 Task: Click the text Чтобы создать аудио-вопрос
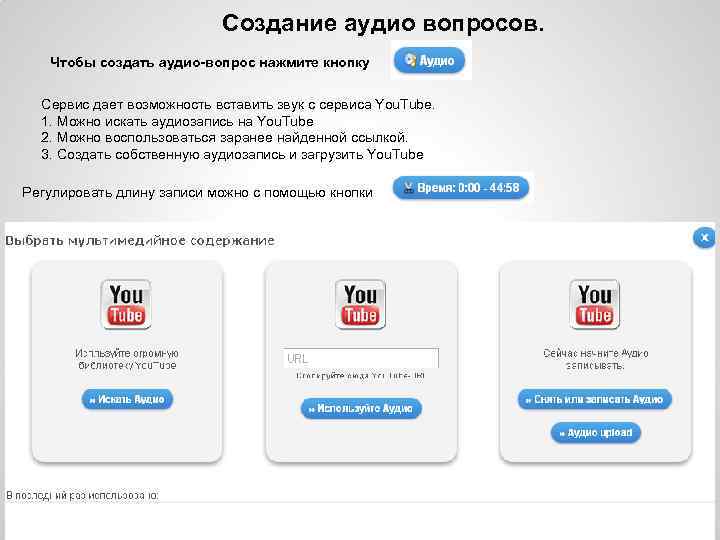(209, 62)
